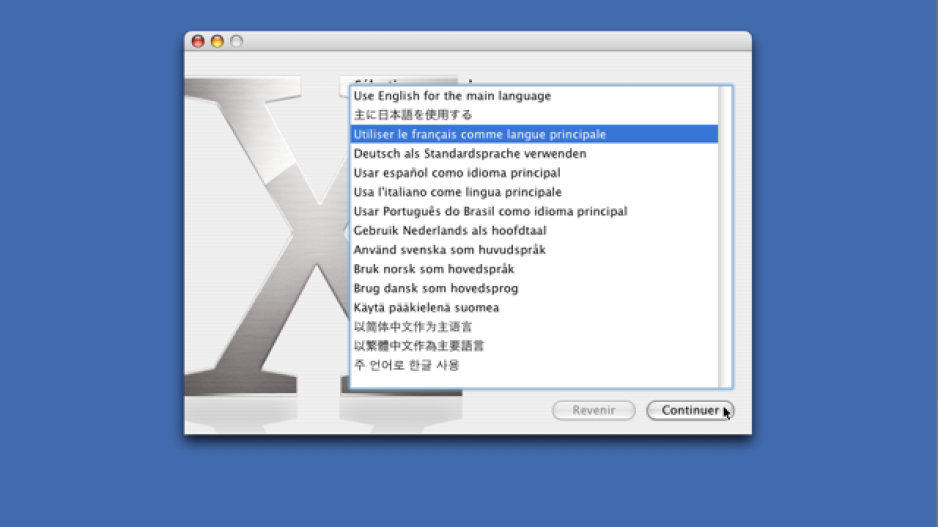Select Simplified Chinese row 以简体中文作为主语言
This screenshot has width=938, height=527.
click(x=534, y=327)
